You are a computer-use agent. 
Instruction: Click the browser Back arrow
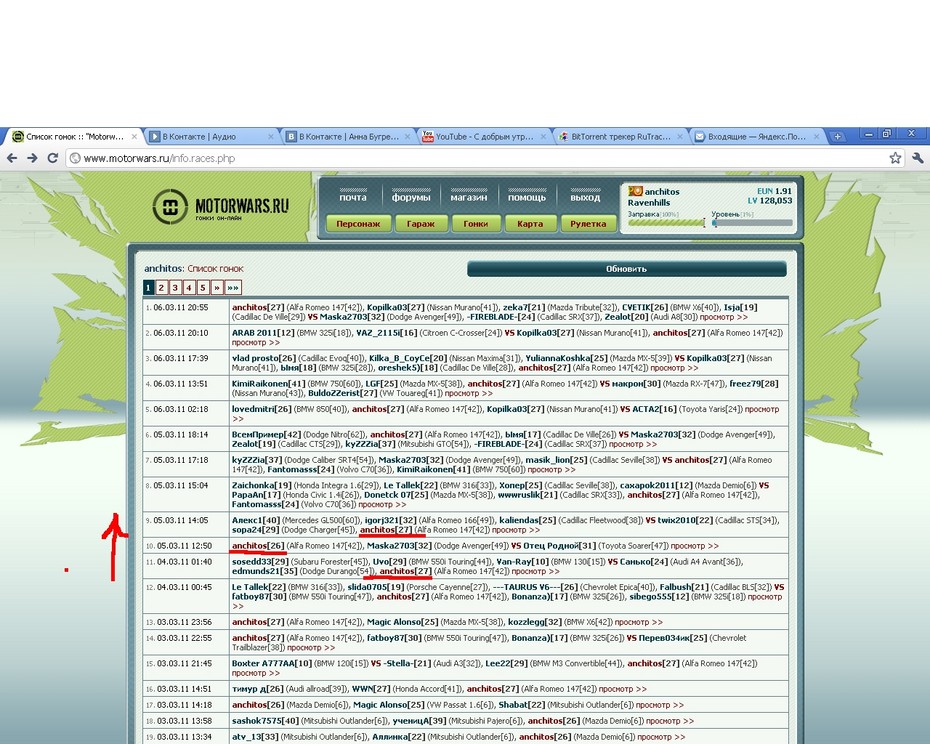tap(11, 158)
